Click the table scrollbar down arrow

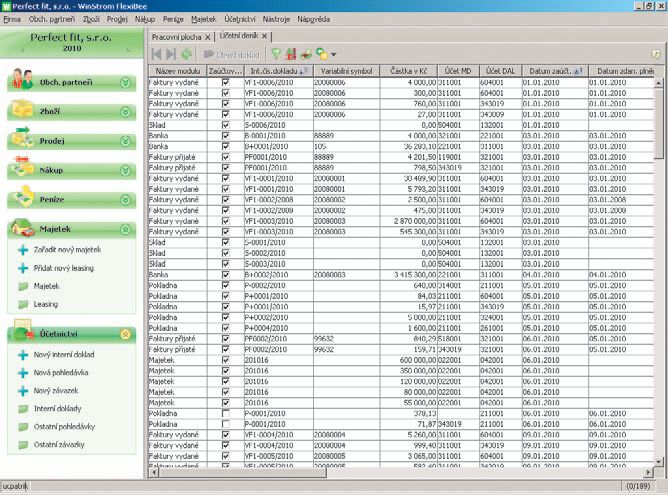[658, 461]
